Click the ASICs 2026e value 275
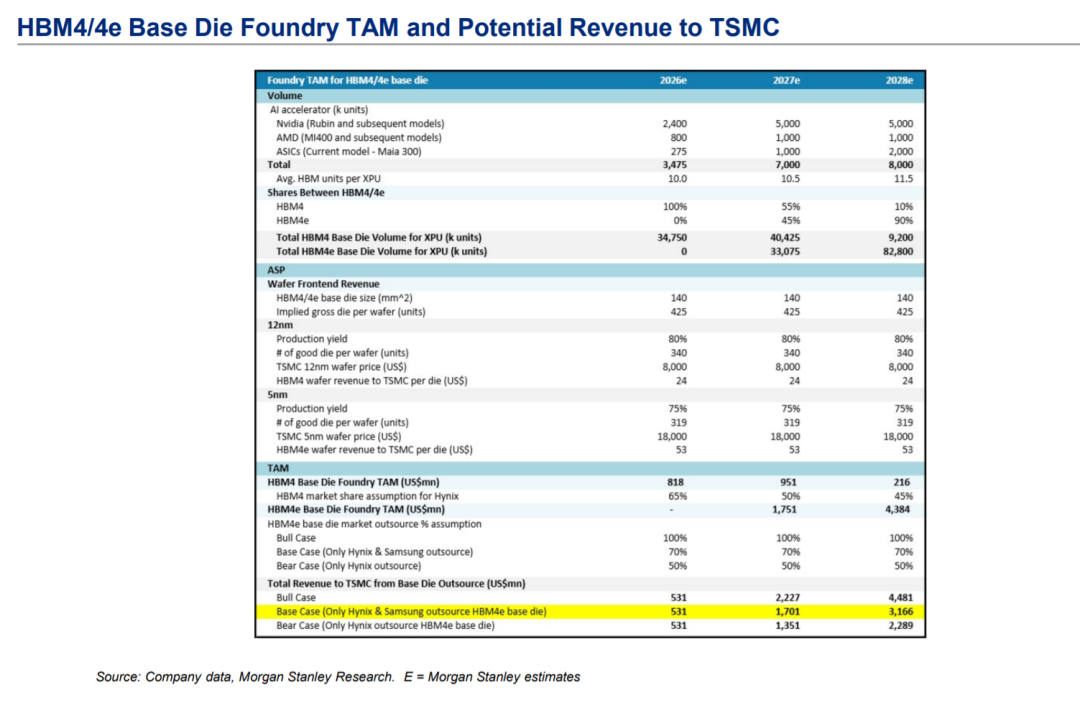This screenshot has height=726, width=1080. point(678,152)
